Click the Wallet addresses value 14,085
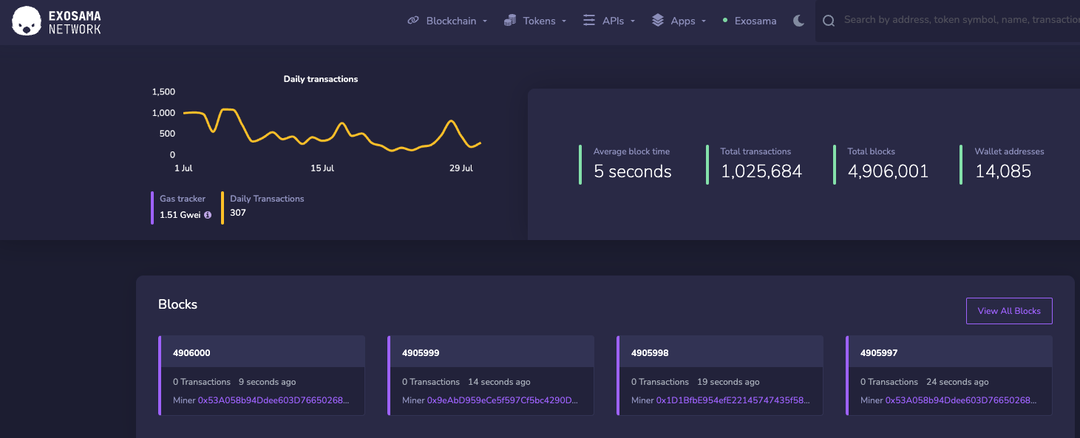The width and height of the screenshot is (1080, 438). click(x=1003, y=171)
